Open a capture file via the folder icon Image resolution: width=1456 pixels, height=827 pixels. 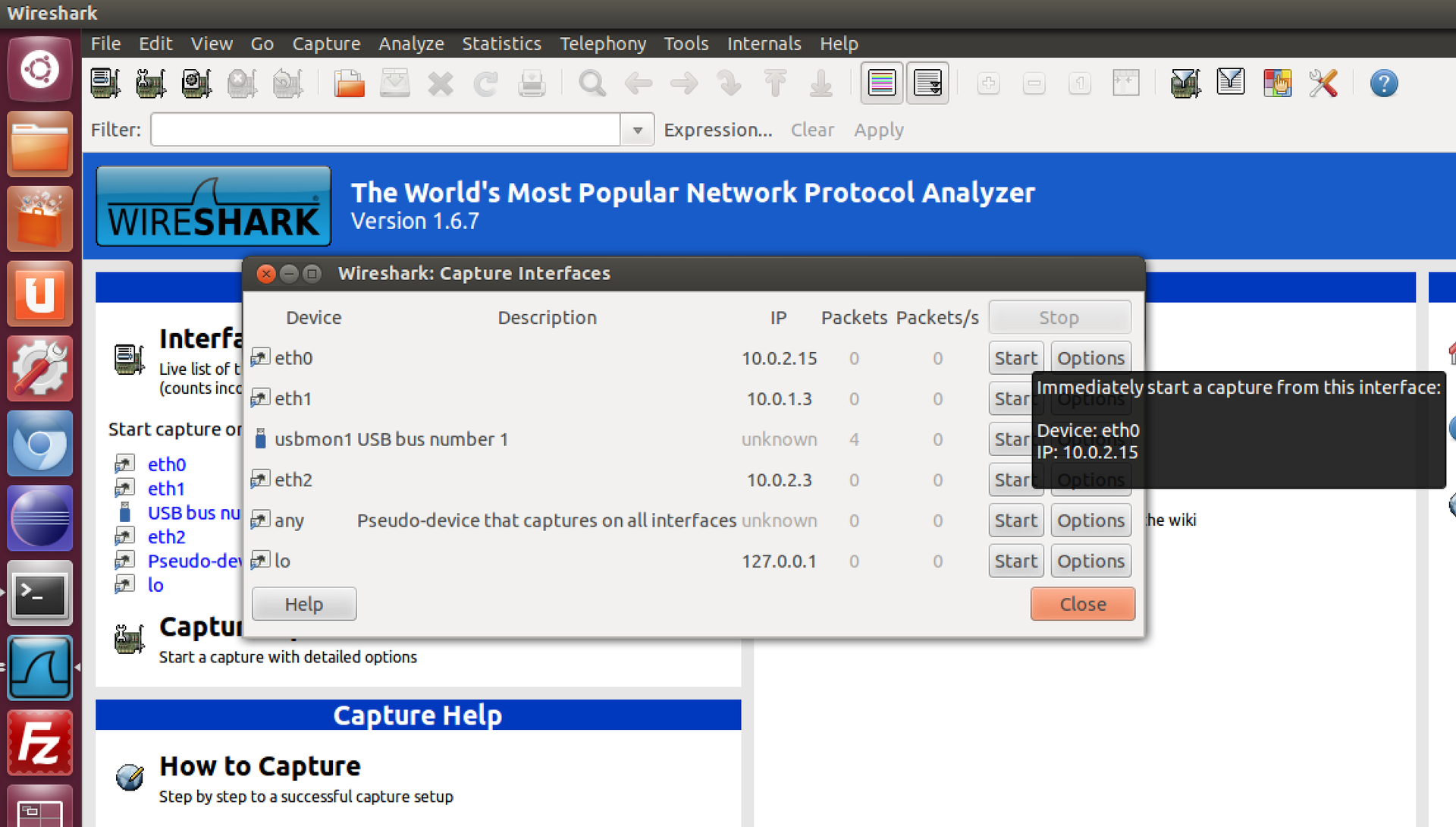[349, 83]
